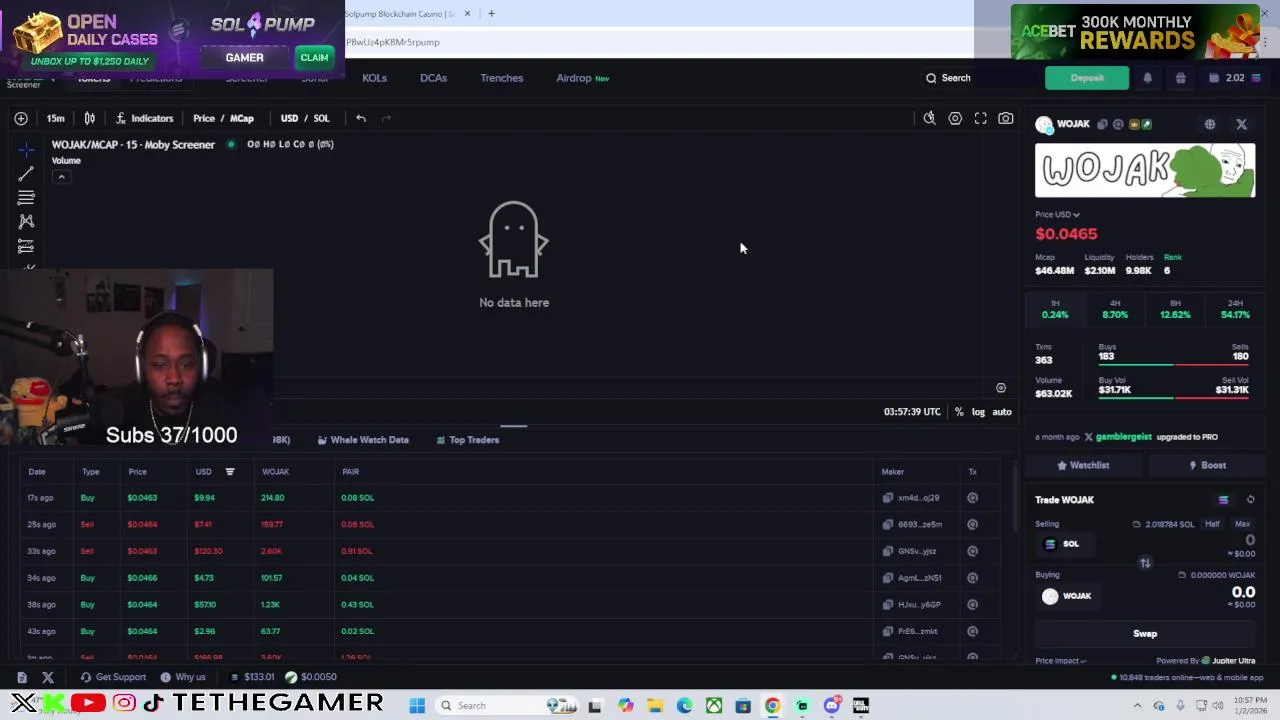The image size is (1280, 720).
Task: Choose the WOJAK buying token selector
Action: tap(1067, 596)
